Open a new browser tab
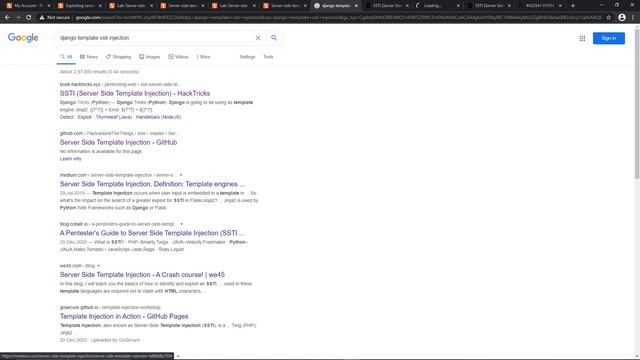The width and height of the screenshot is (640, 360). coord(573,6)
